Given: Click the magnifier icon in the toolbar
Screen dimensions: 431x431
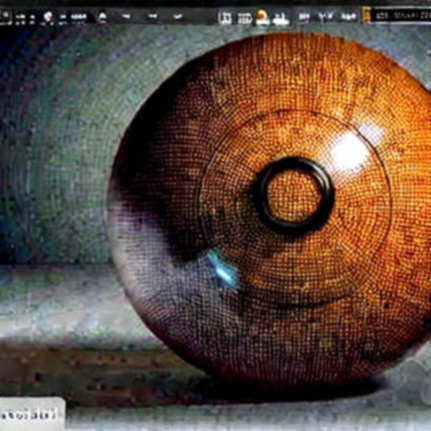Looking at the screenshot, I should [x=6, y=16].
